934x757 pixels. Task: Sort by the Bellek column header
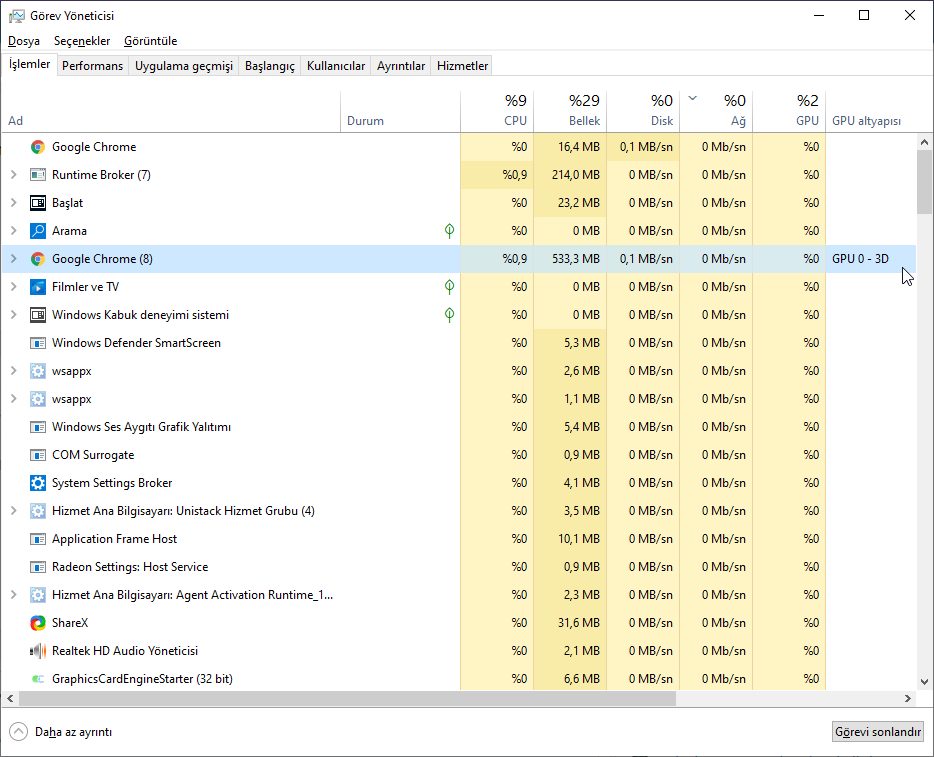(570, 111)
